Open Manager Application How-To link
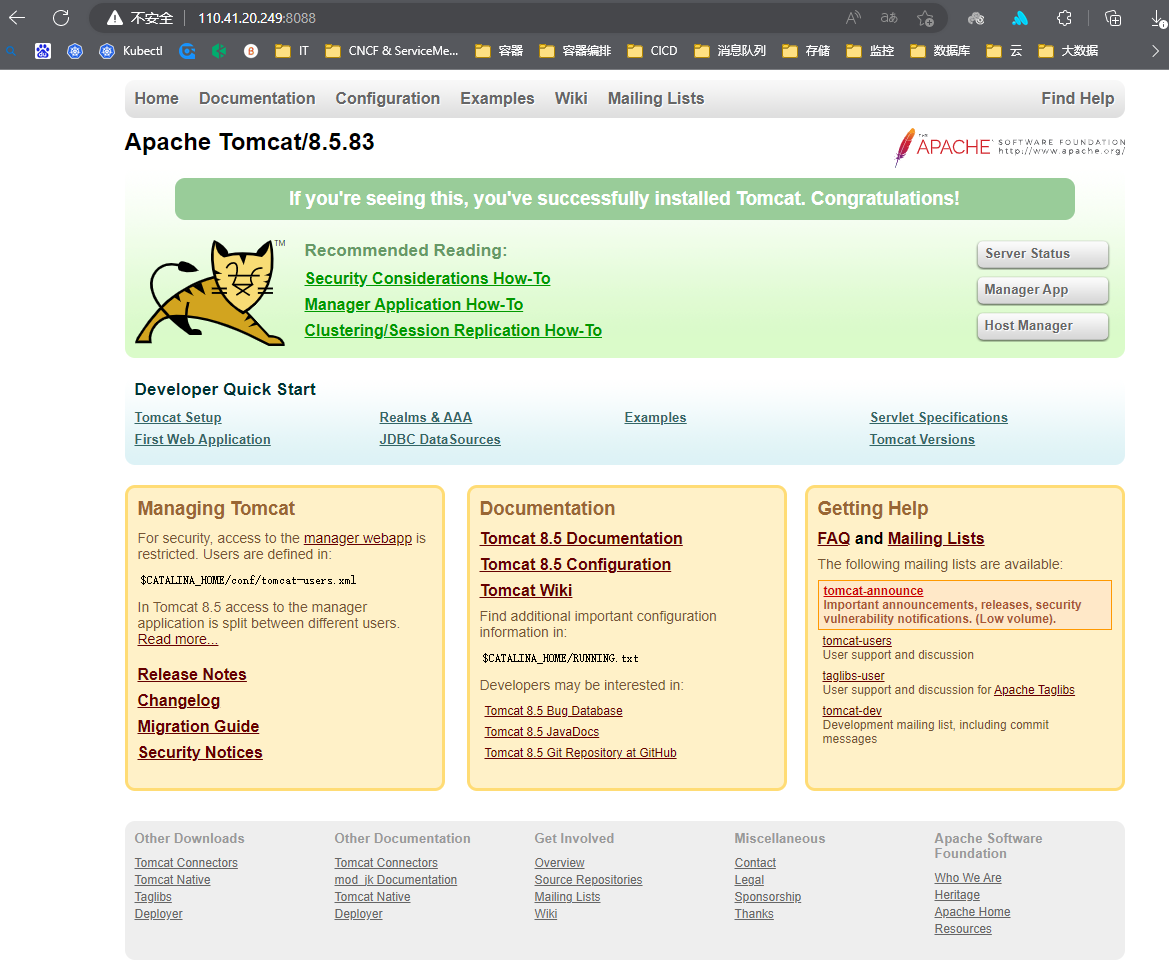Image resolution: width=1169 pixels, height=963 pixels. pos(414,304)
